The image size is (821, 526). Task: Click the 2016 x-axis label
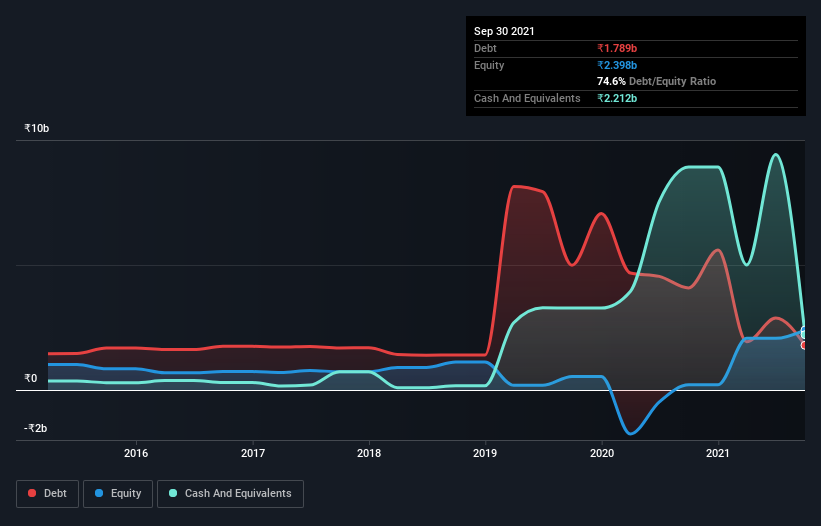[136, 453]
